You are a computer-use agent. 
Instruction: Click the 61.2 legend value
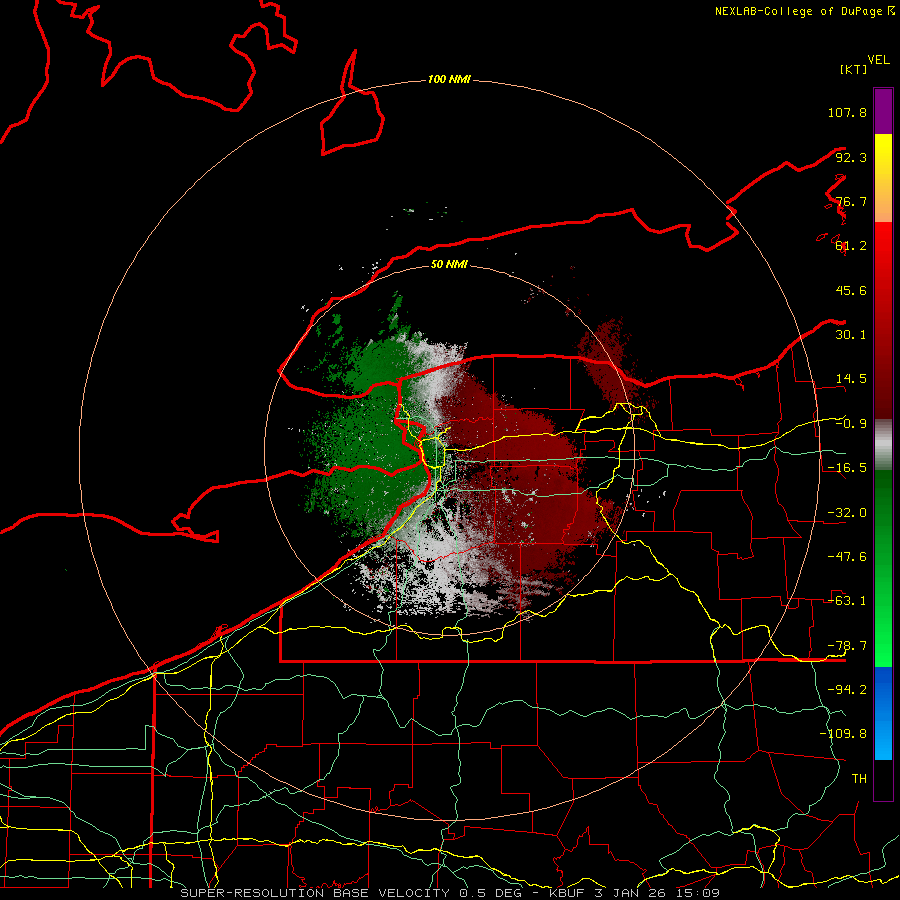[x=851, y=246]
